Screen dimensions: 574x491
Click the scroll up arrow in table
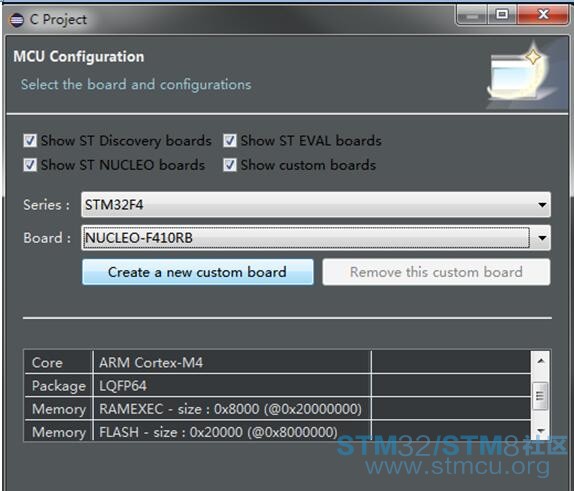tap(541, 361)
